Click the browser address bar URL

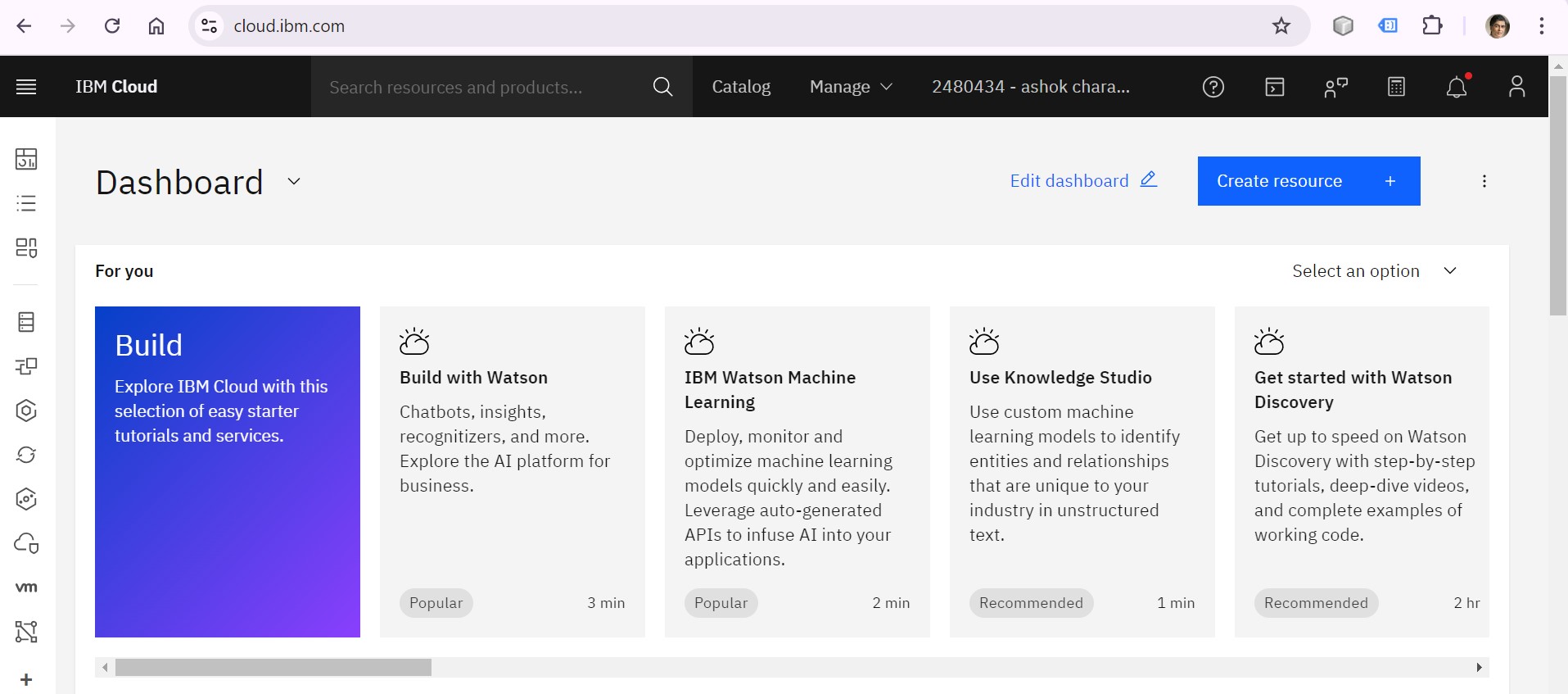point(289,26)
